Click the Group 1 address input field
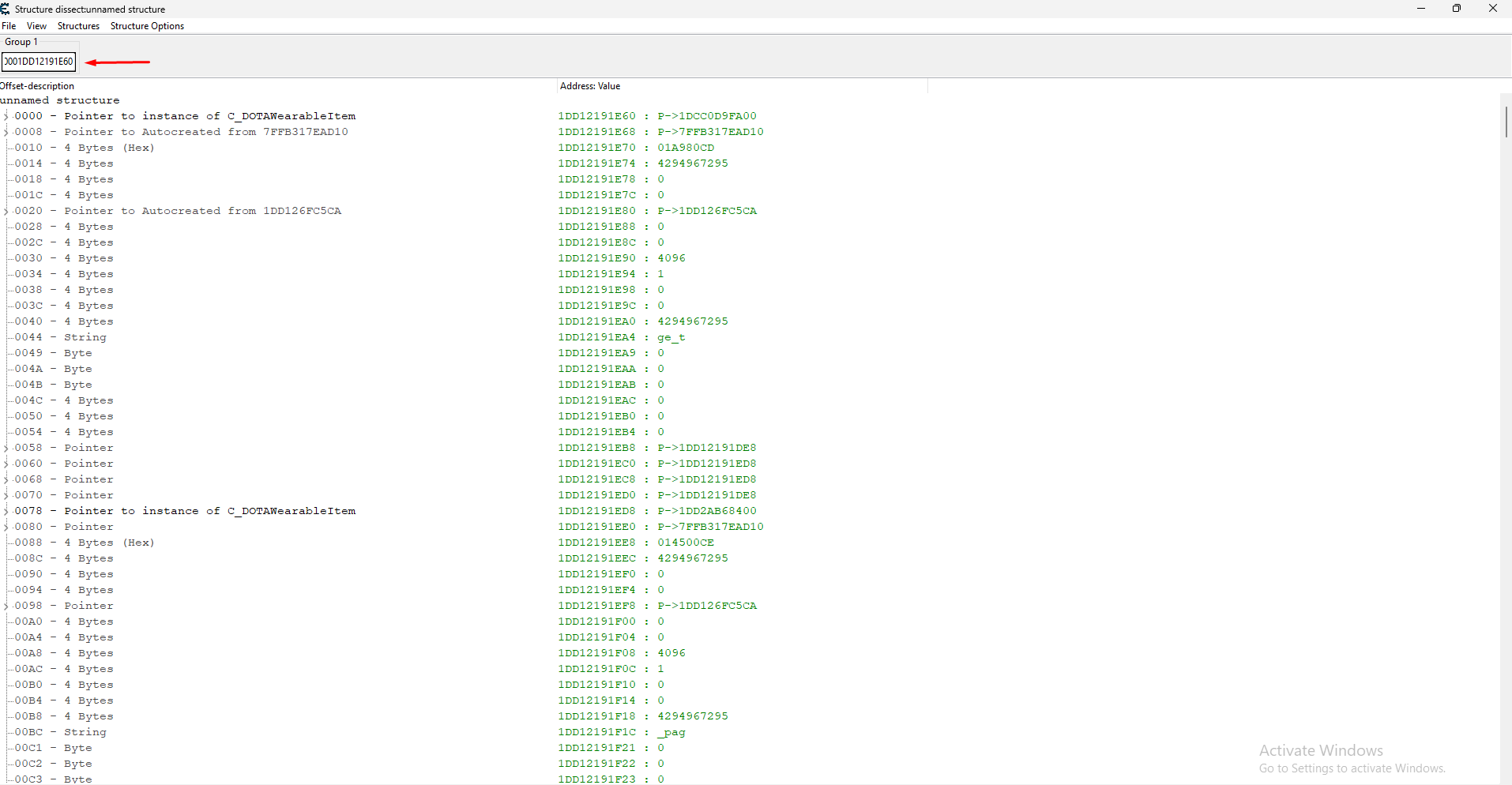 click(x=39, y=62)
